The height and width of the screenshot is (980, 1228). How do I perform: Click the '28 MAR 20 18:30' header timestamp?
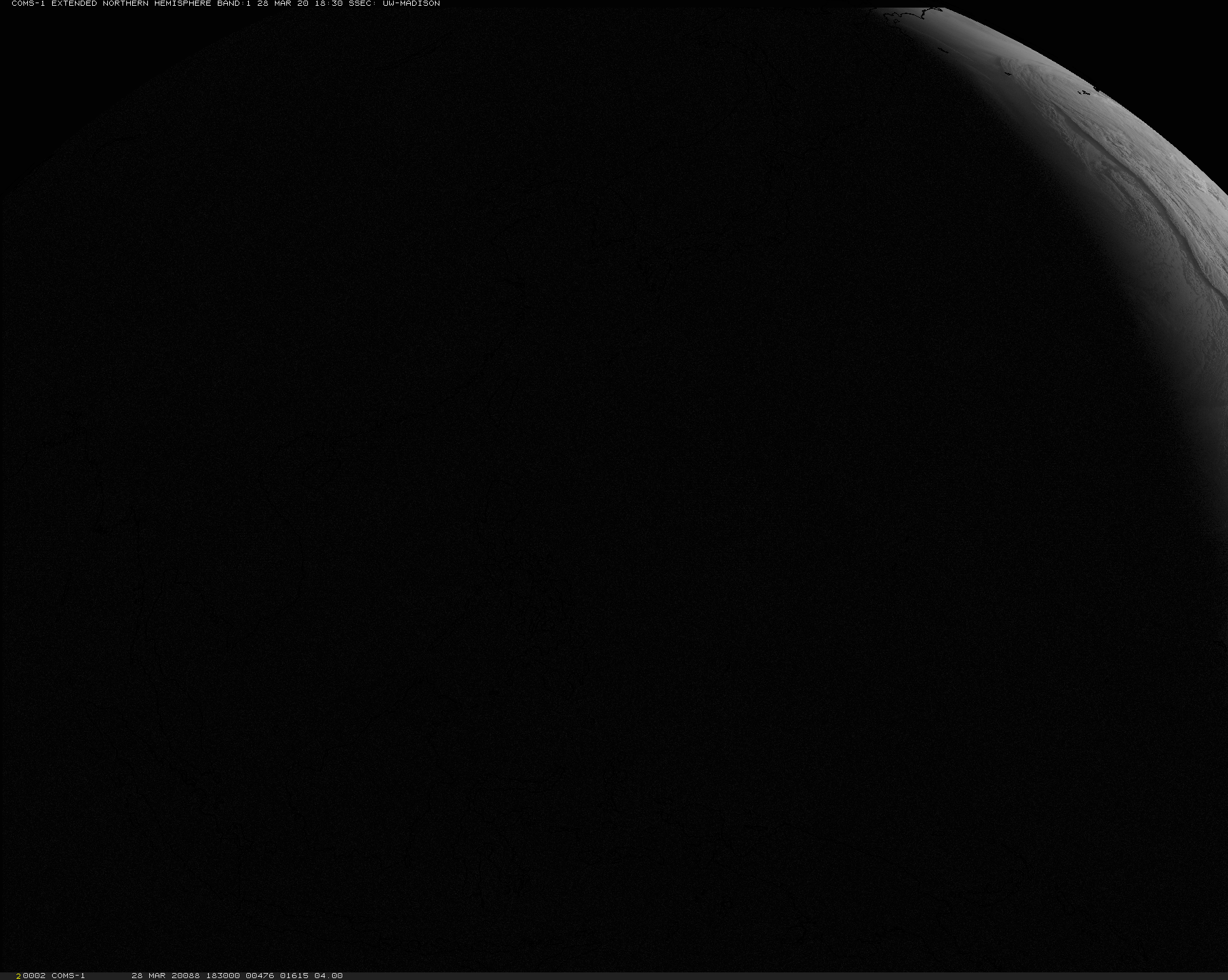(300, 4)
